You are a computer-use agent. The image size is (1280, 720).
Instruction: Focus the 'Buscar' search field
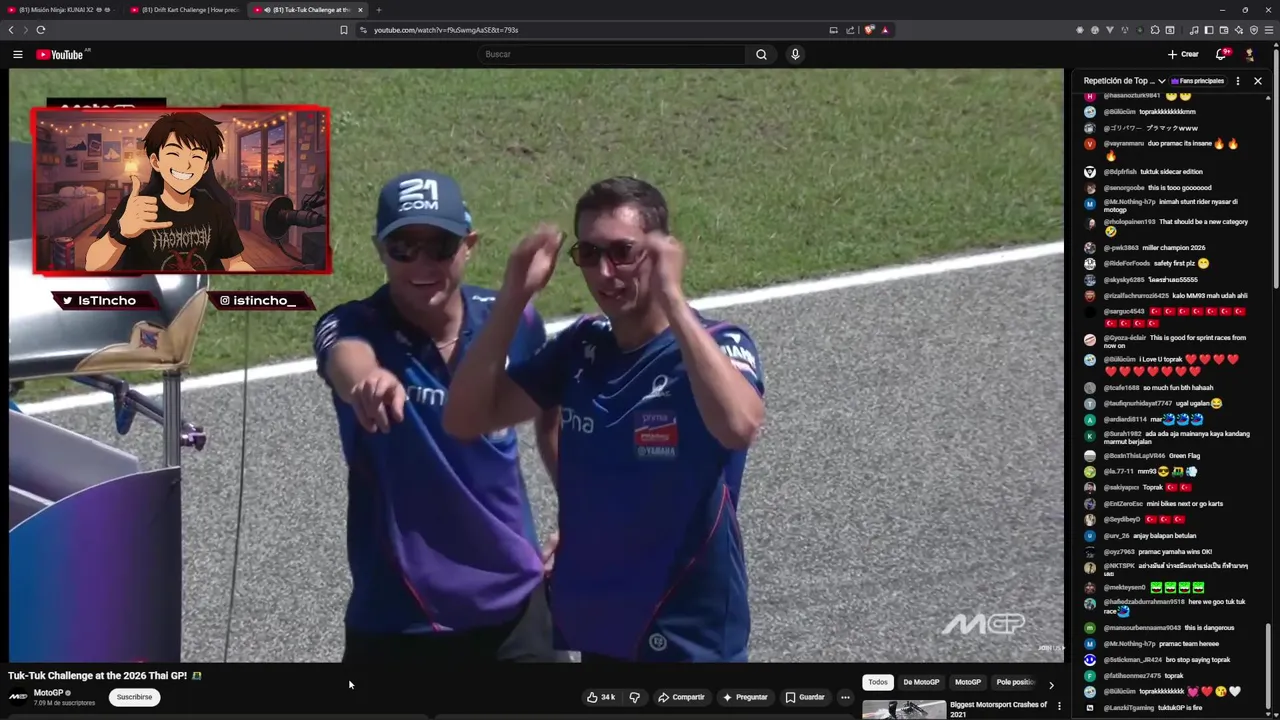[x=610, y=55]
